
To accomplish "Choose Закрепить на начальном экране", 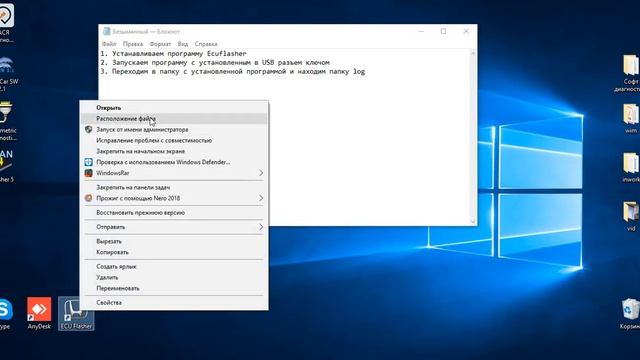I will point(174,151).
